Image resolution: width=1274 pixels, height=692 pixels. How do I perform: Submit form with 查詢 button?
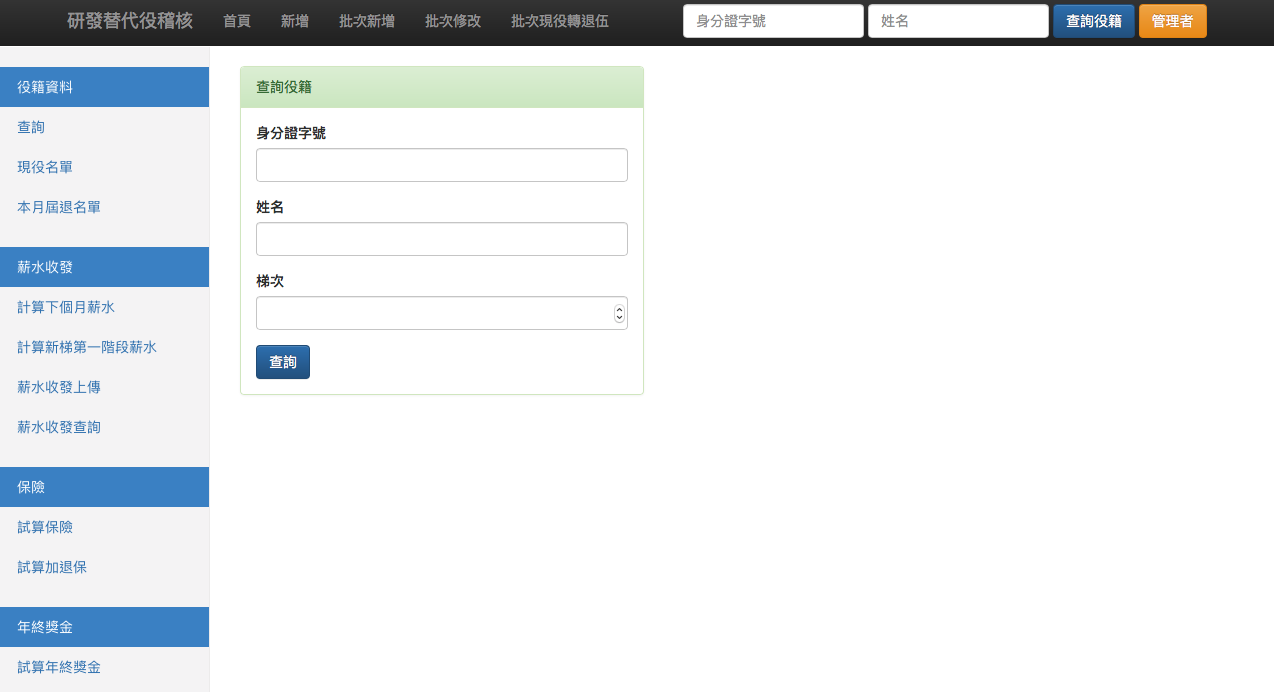283,362
